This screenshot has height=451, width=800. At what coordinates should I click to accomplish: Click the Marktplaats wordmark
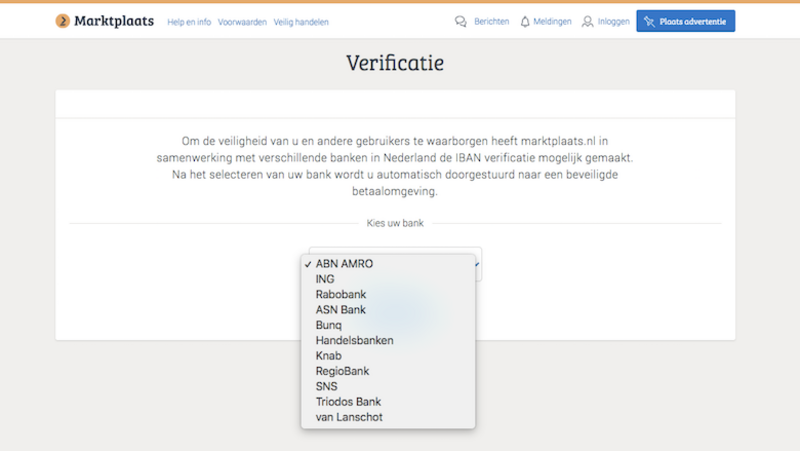[x=114, y=21]
